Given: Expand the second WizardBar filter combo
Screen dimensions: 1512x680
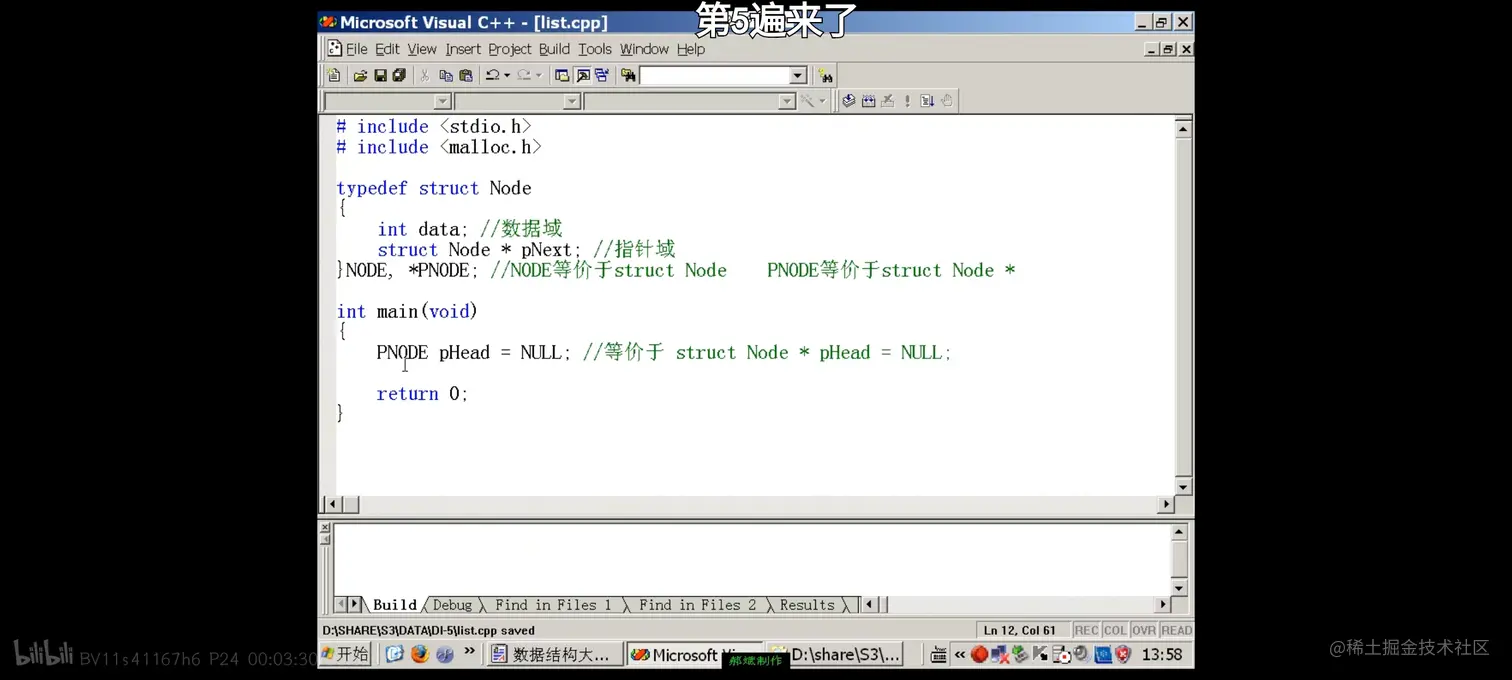Looking at the screenshot, I should 572,101.
